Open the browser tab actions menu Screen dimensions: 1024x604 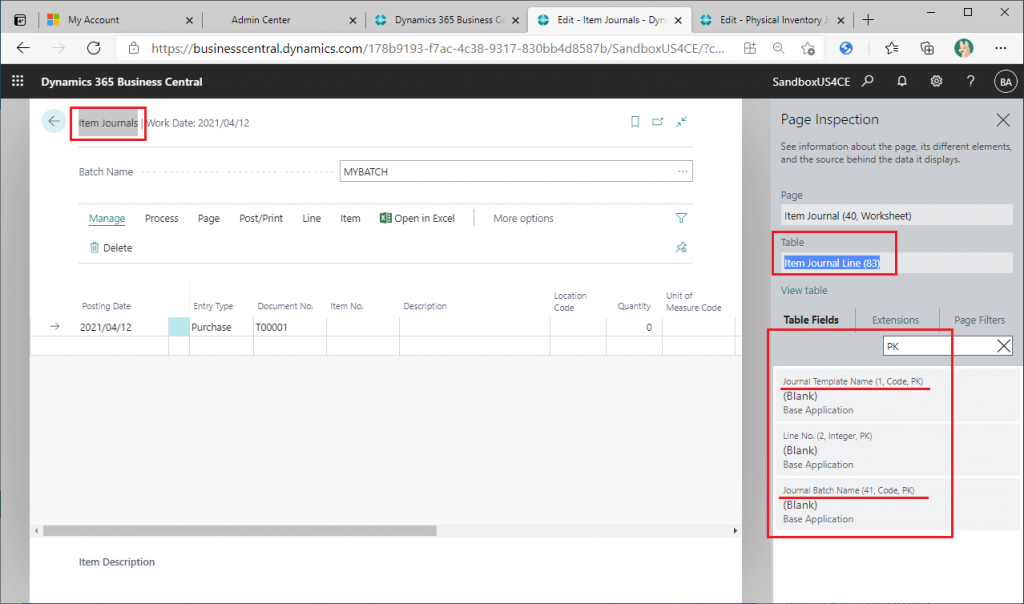[x=20, y=20]
